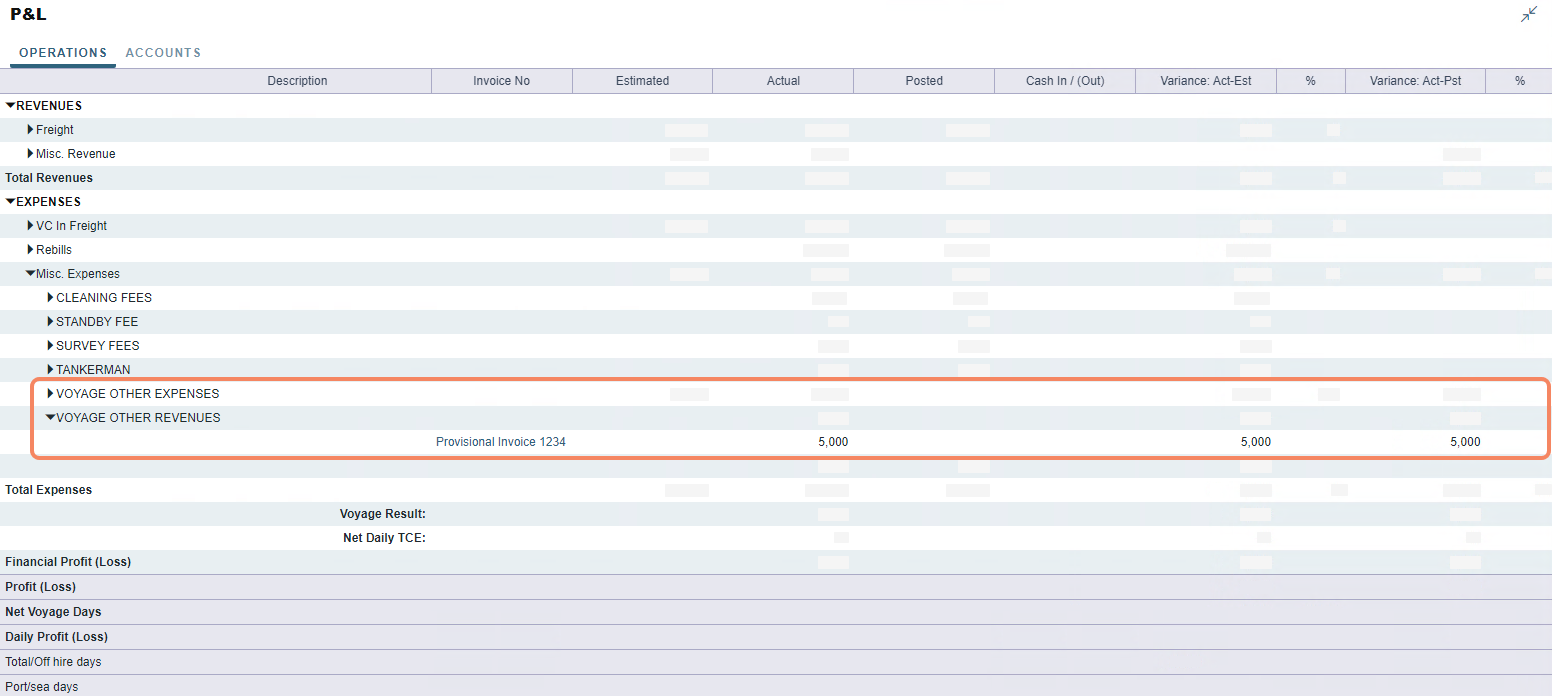Collapse the EXPENSES section
The image size is (1552, 696).
(10, 201)
